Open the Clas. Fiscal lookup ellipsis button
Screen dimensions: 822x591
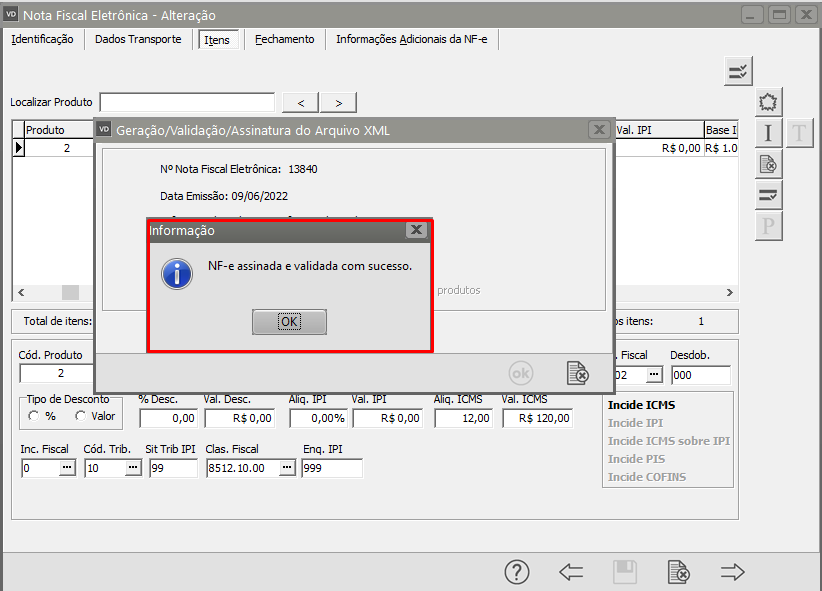287,468
